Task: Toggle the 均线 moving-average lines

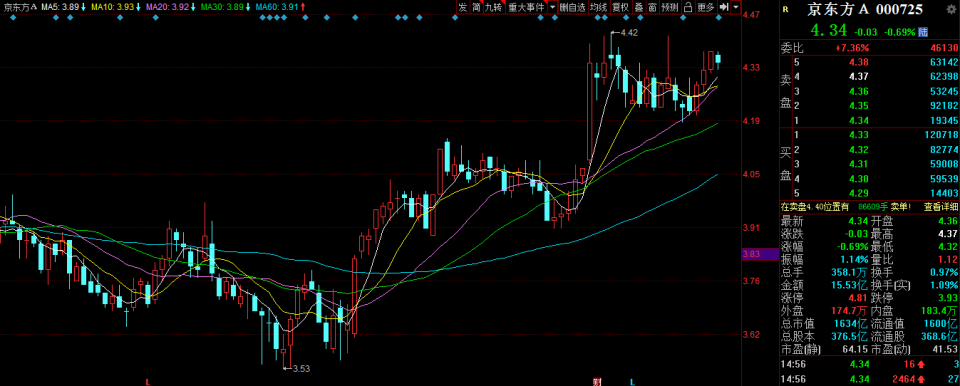Action: coord(598,7)
